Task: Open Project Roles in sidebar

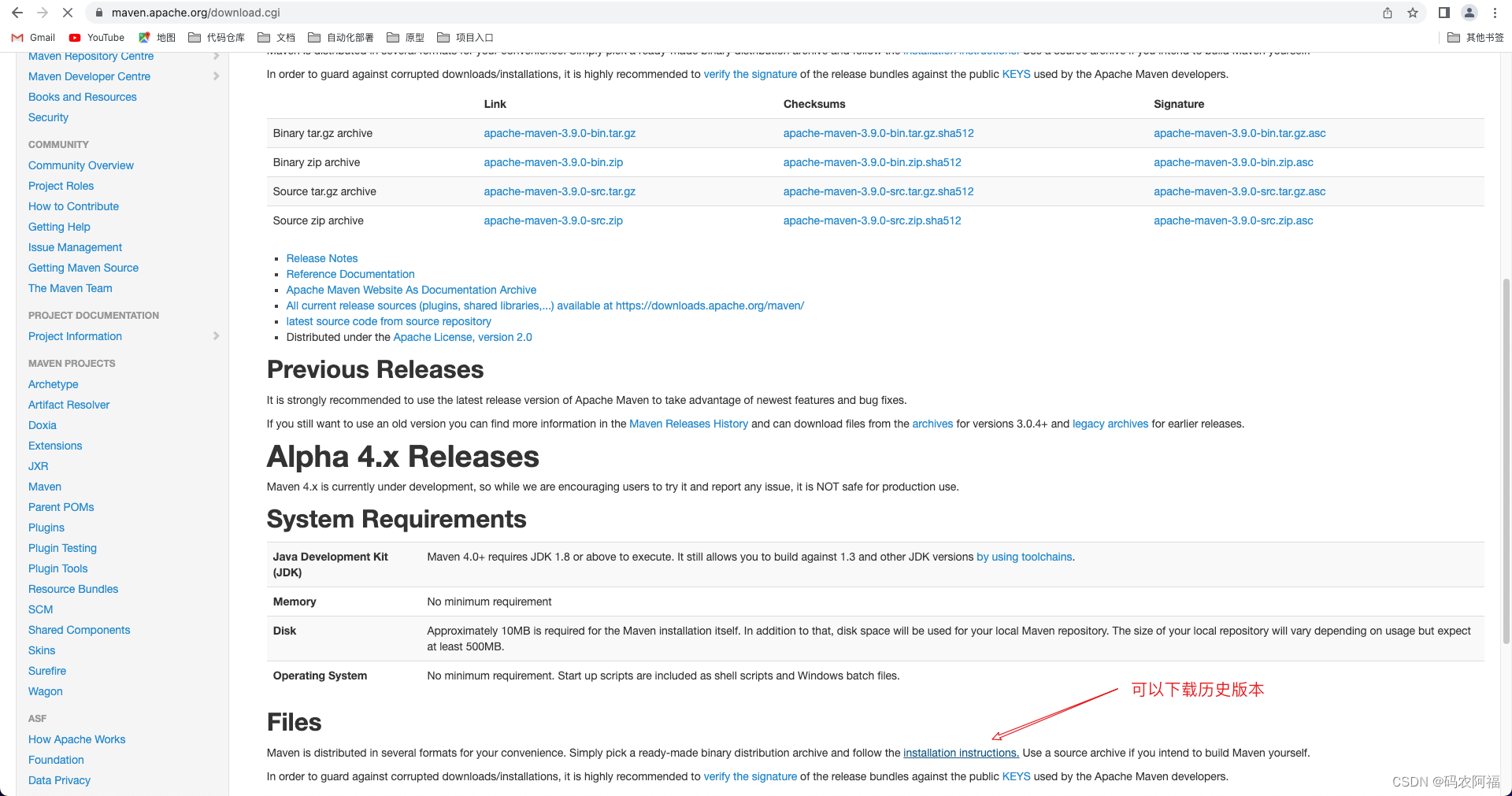Action: pyautogui.click(x=61, y=186)
